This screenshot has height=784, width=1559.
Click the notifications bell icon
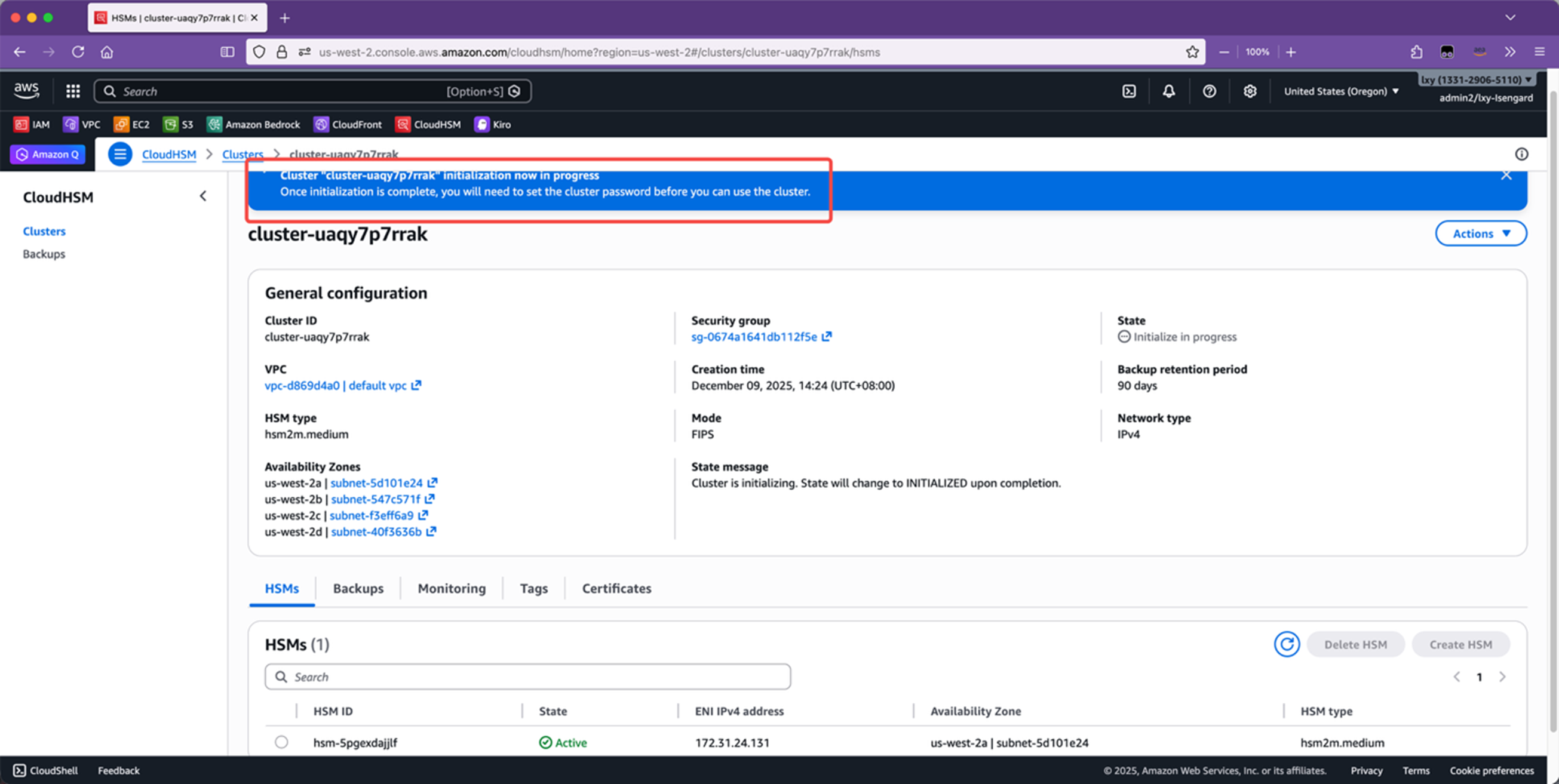(x=1168, y=91)
